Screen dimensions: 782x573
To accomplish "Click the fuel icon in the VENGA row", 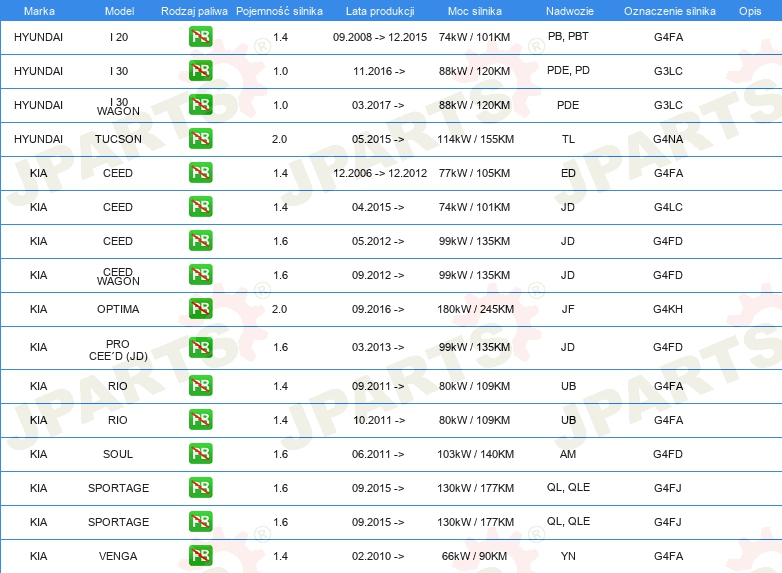I will 200,556.
